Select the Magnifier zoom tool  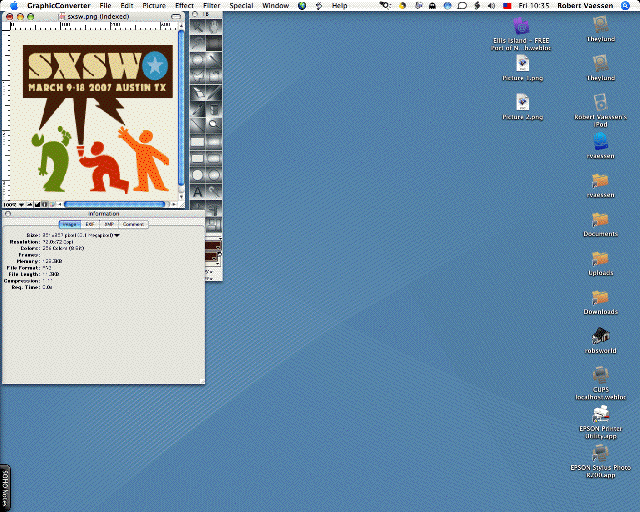pos(213,124)
